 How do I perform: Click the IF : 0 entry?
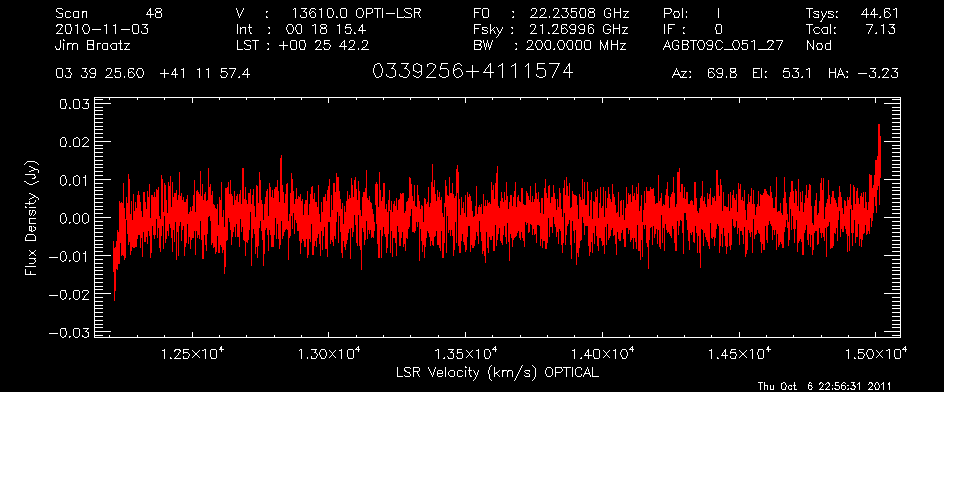(693, 29)
